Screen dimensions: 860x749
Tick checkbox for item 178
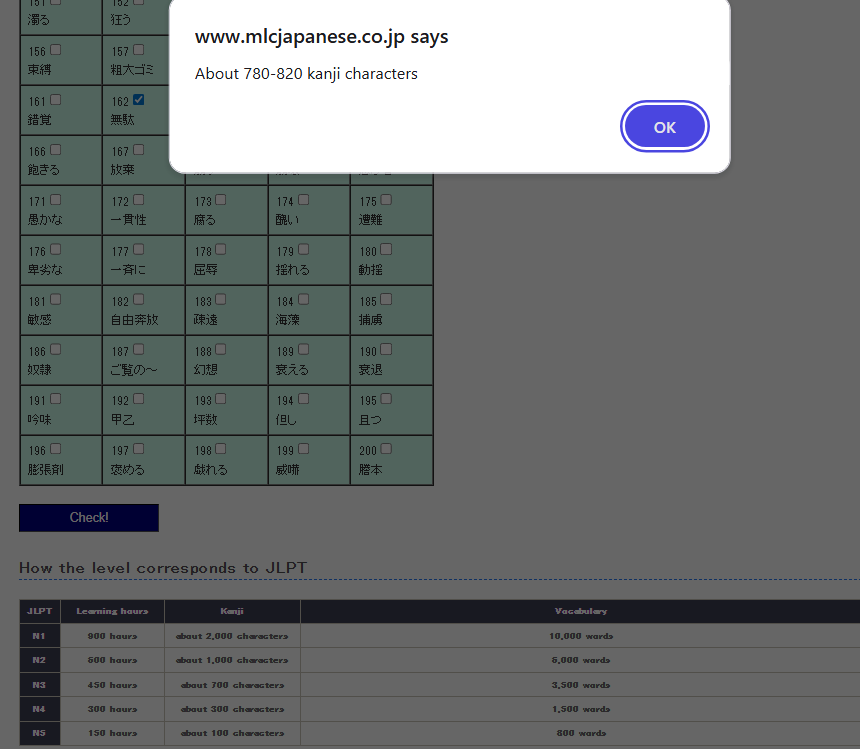coord(220,249)
